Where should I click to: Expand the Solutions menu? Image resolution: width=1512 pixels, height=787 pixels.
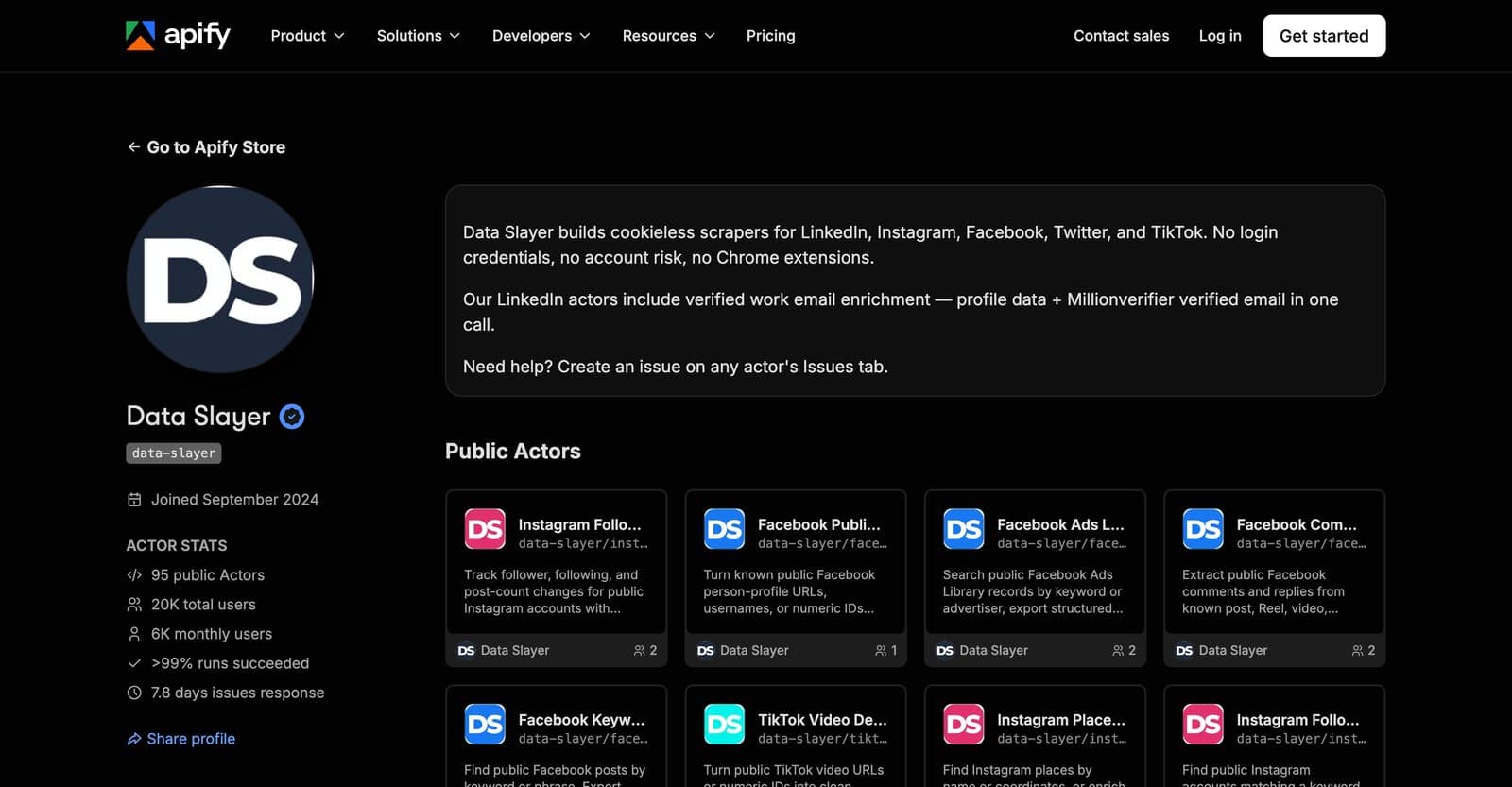point(419,36)
